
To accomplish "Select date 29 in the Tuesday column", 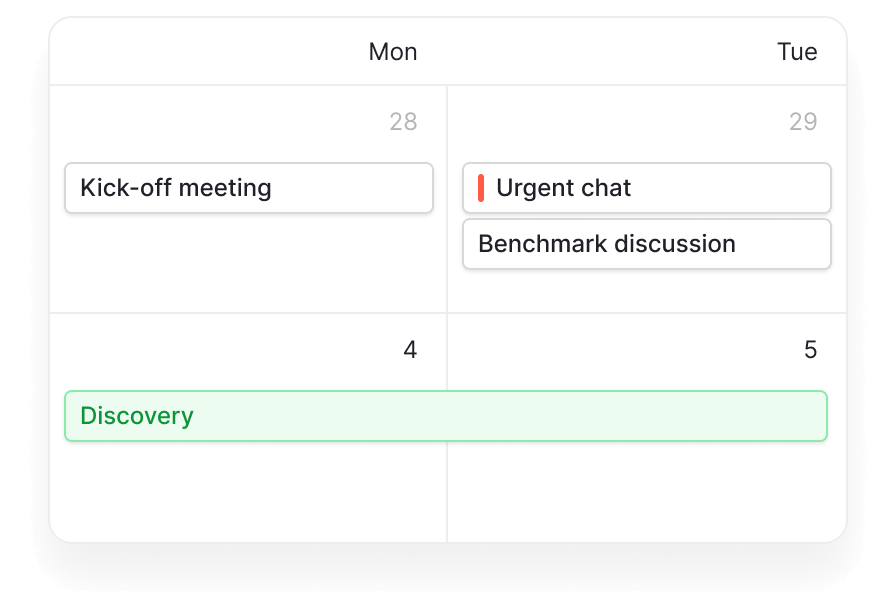I will [x=803, y=122].
